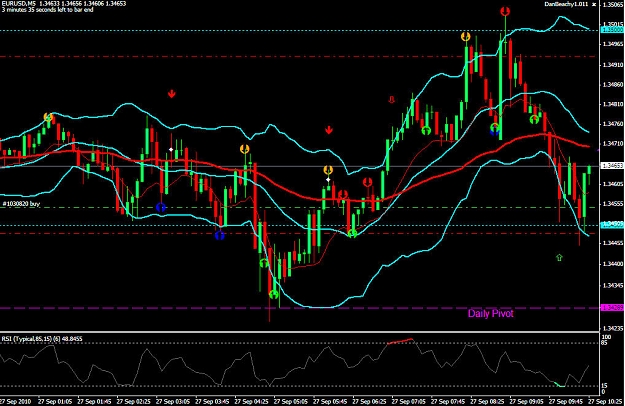Click the '27 Sep 07:45' time label
The image size is (625, 406).
click(x=448, y=401)
